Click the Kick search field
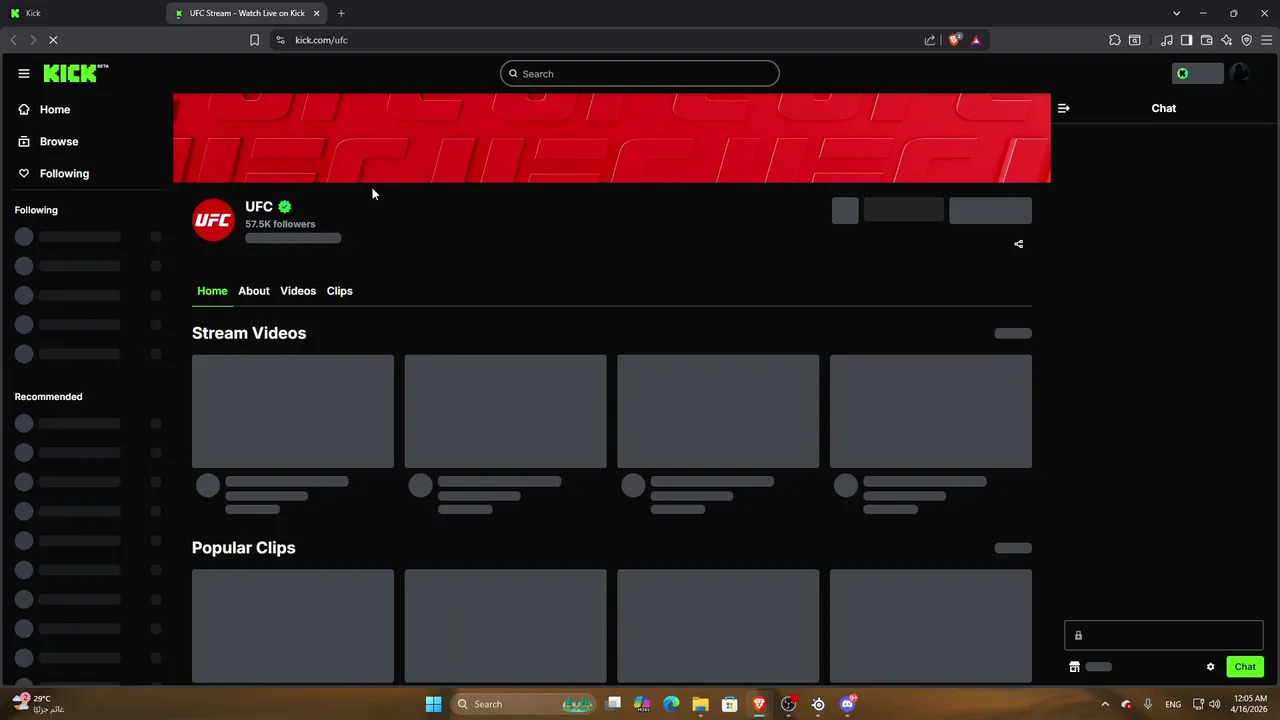The height and width of the screenshot is (720, 1280). tap(640, 73)
